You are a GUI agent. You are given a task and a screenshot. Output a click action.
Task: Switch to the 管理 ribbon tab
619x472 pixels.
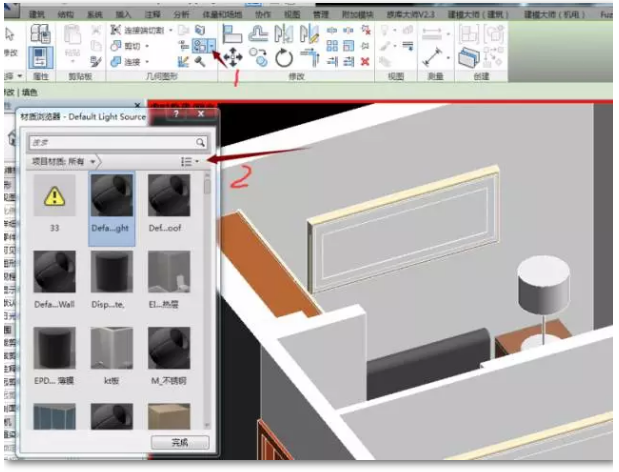tap(321, 15)
